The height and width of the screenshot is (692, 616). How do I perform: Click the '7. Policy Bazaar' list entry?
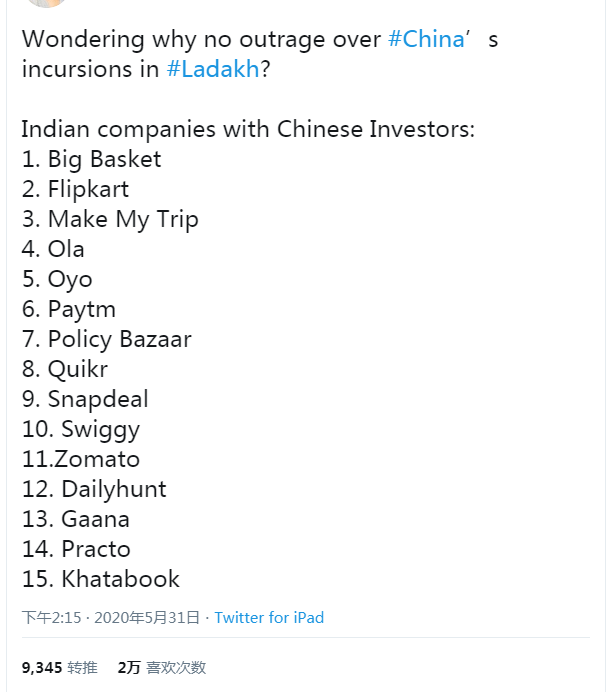tap(106, 340)
